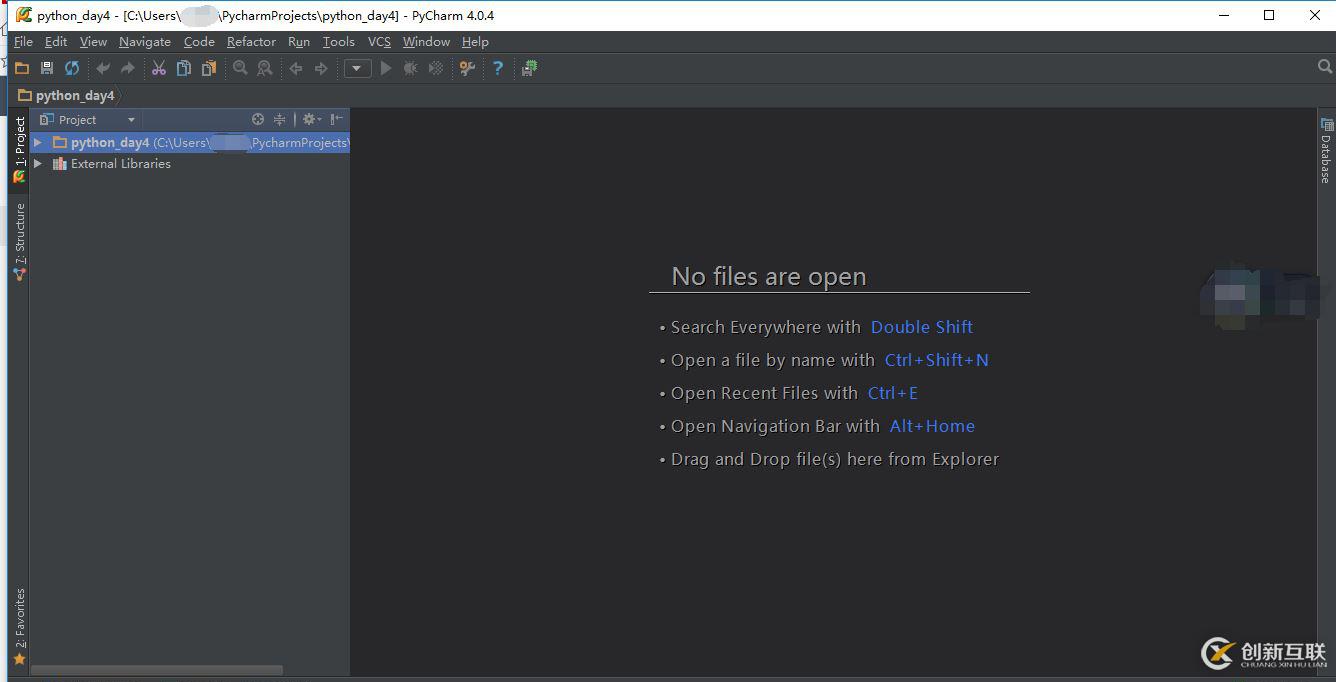The image size is (1336, 682).
Task: Click python_day4 in the navigation bar
Action: click(74, 95)
